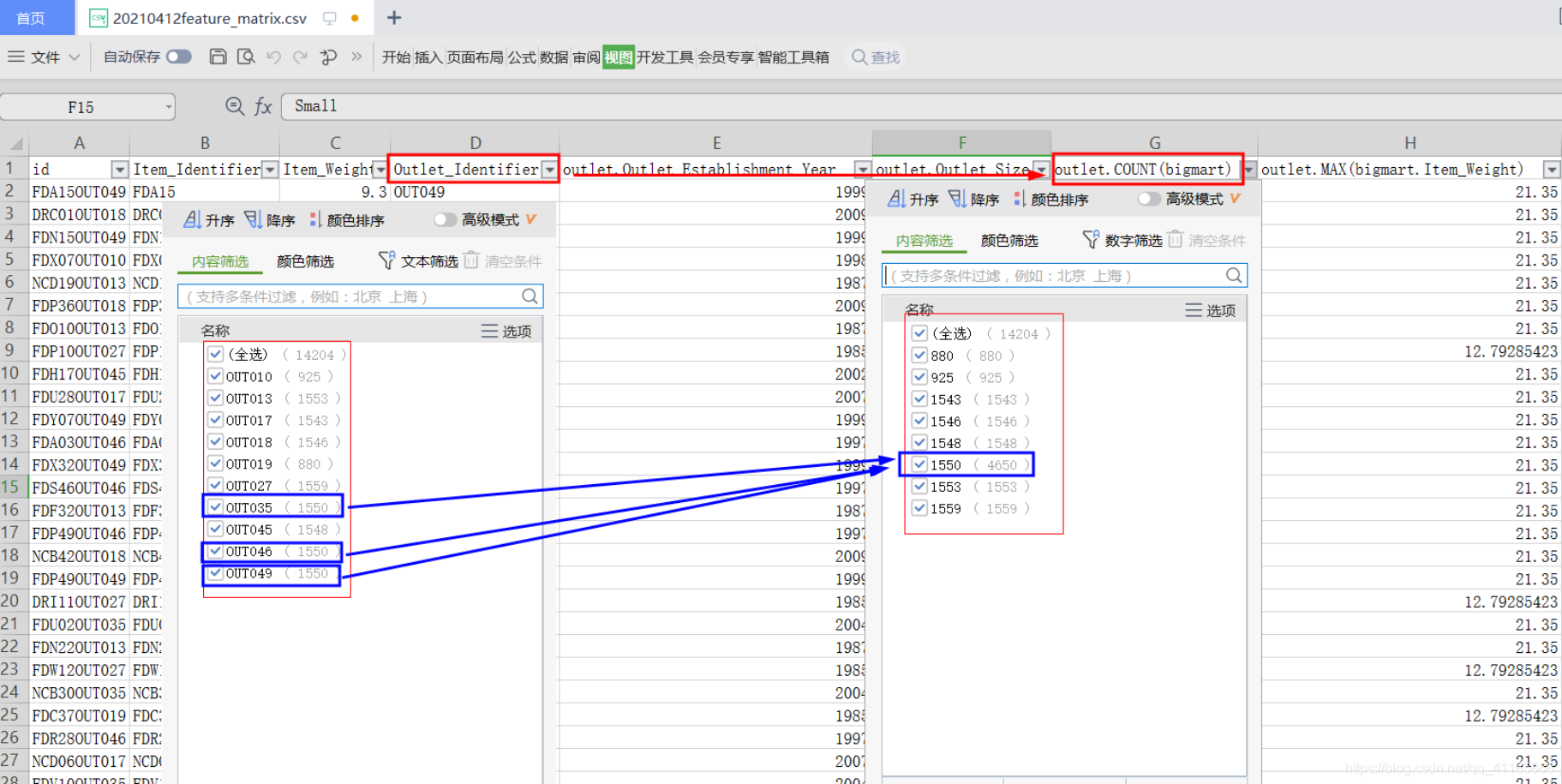Open the Outlet_Identifier column filter dropdown
Image resolution: width=1562 pixels, height=784 pixels.
(551, 169)
